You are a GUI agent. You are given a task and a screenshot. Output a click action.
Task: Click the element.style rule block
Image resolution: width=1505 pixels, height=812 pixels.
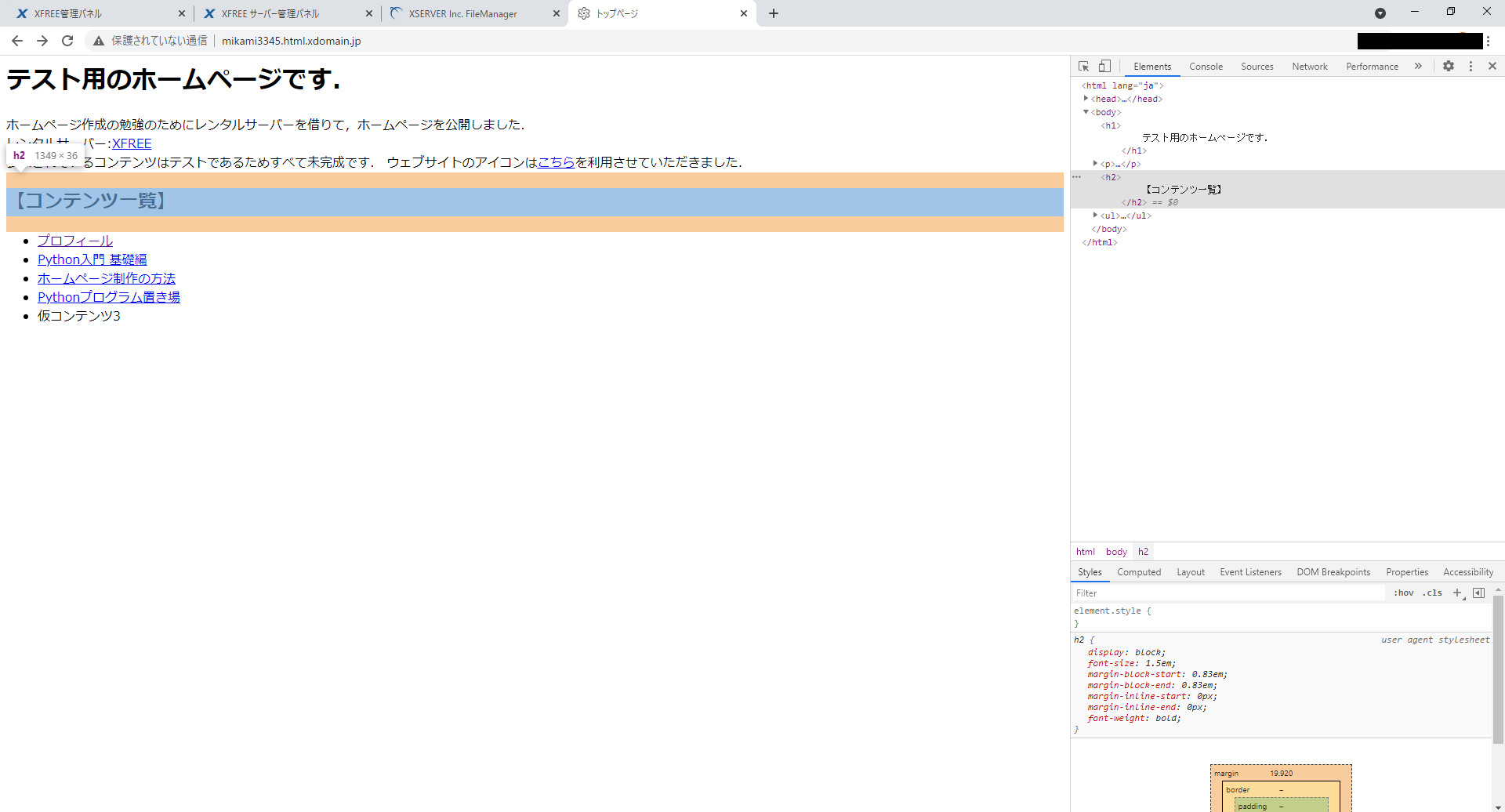coord(1282,617)
